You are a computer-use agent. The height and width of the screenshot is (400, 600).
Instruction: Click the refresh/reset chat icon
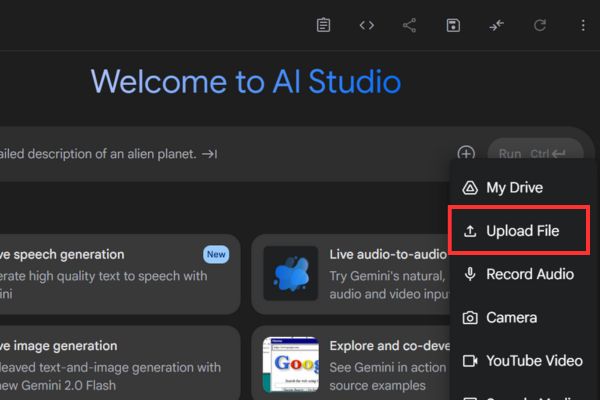tap(540, 25)
